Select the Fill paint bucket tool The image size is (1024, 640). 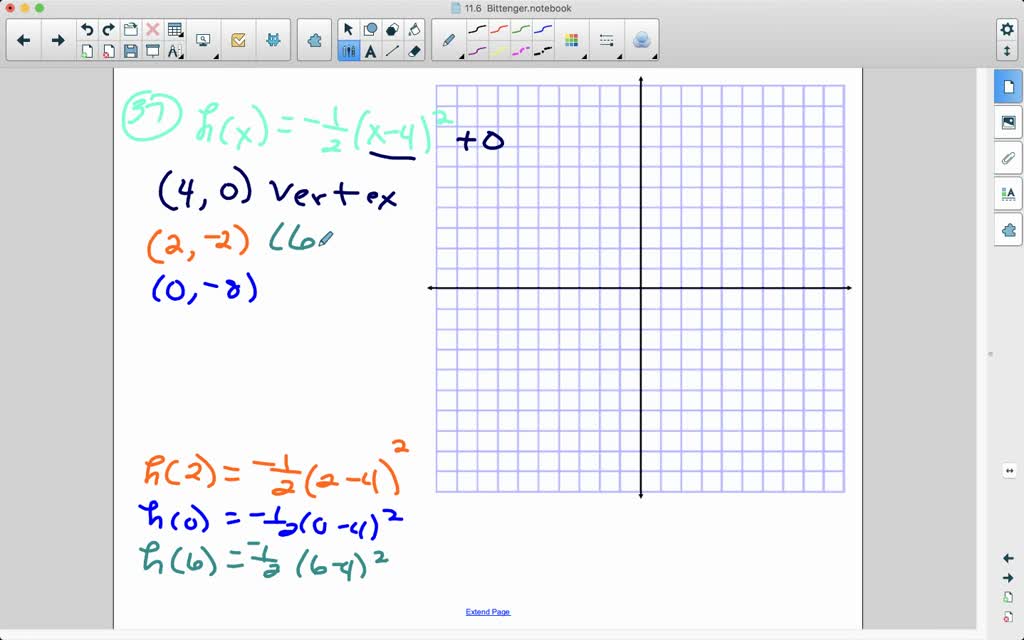[414, 28]
